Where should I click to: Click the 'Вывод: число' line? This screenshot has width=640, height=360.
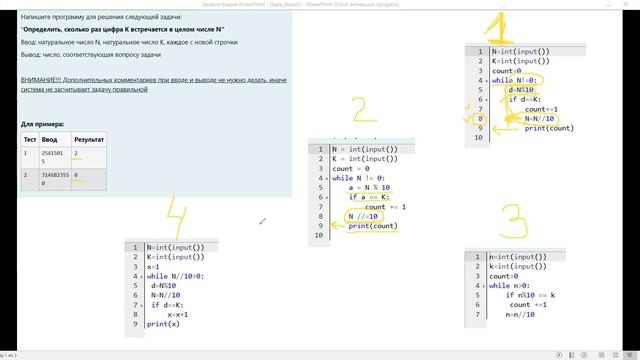[x=91, y=55]
